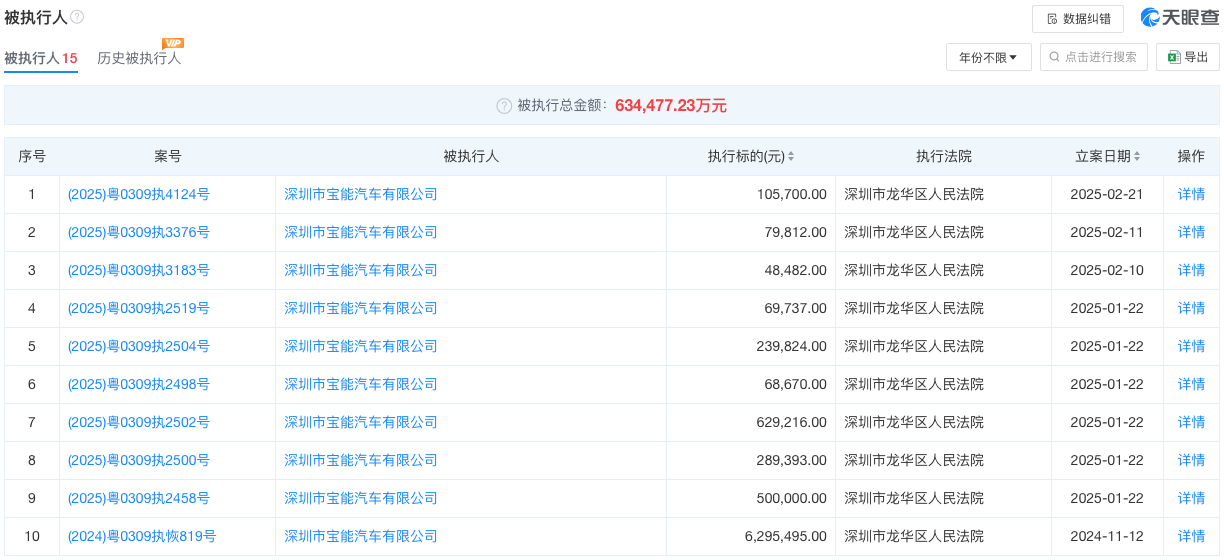Click 详情 for case 执3376号
1224x560 pixels.
coord(1191,232)
